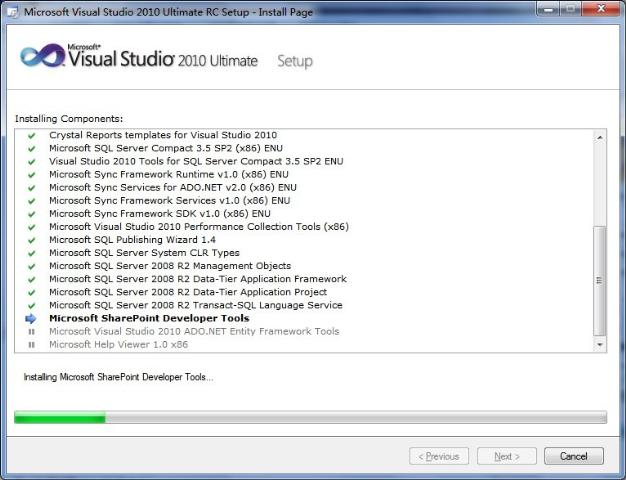Close the setup window with X
This screenshot has width=626, height=480.
601,9
